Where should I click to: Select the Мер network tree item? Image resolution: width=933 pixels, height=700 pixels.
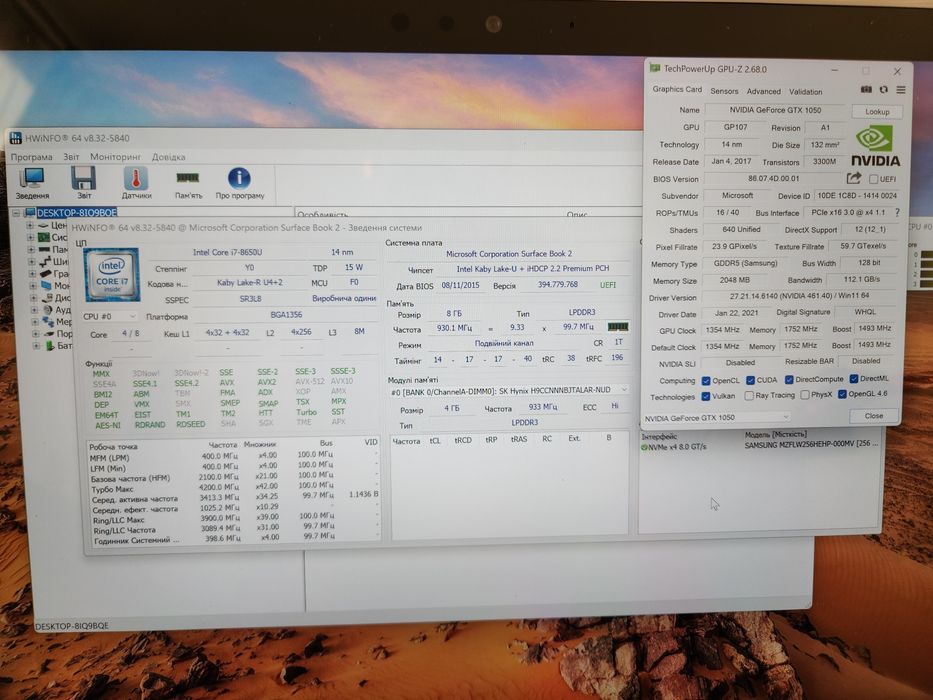tap(57, 322)
